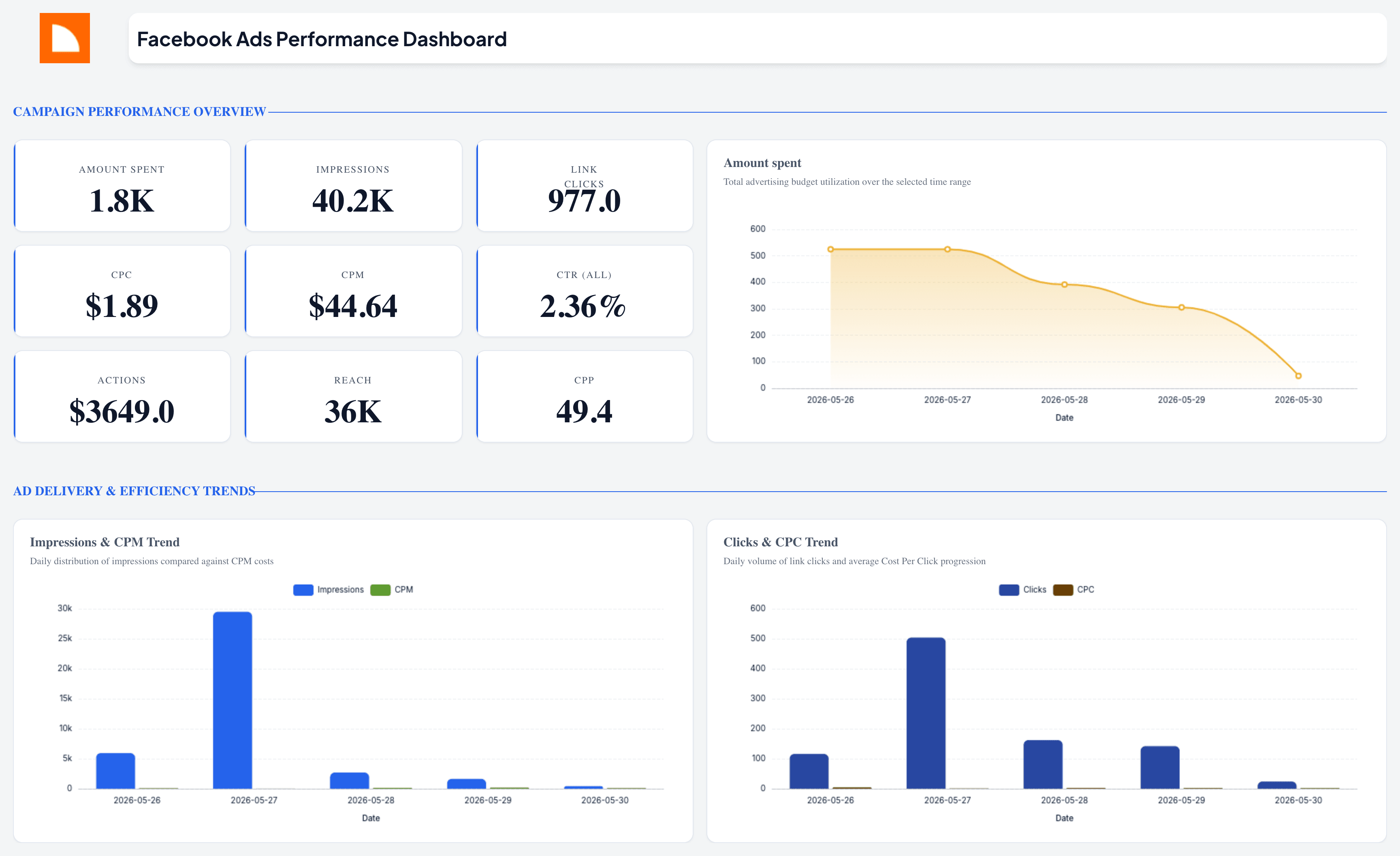Screen dimensions: 1400x856
Task: Toggle the brown CPC legend swatch
Action: (x=1063, y=590)
